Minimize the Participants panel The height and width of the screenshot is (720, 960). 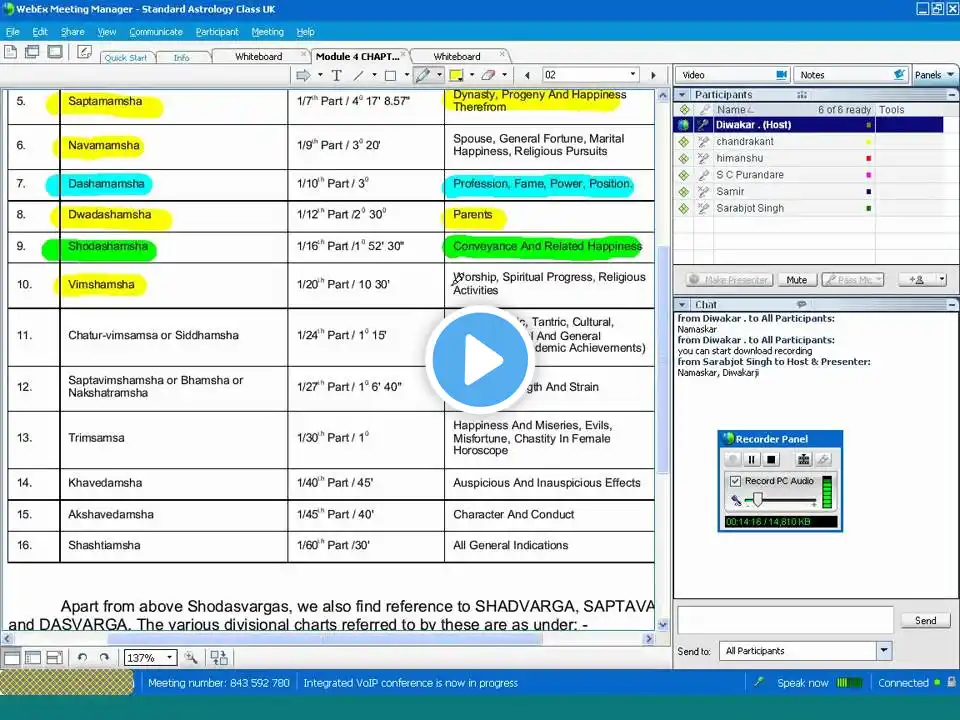(951, 95)
